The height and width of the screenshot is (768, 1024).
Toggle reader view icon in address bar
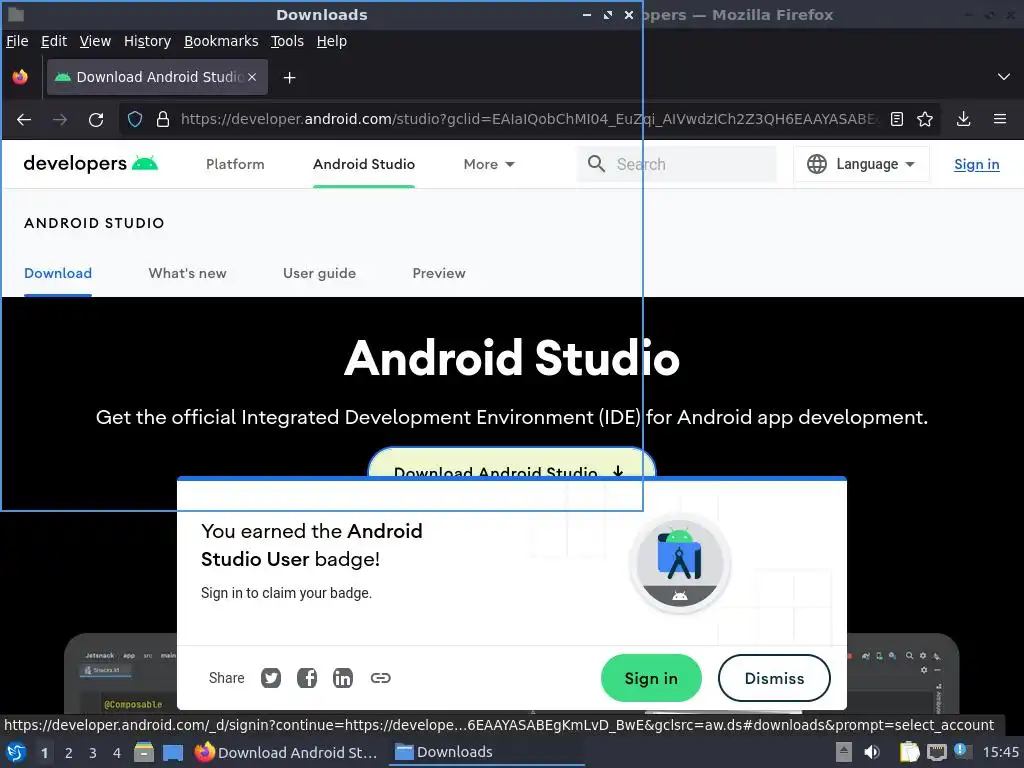pyautogui.click(x=897, y=119)
